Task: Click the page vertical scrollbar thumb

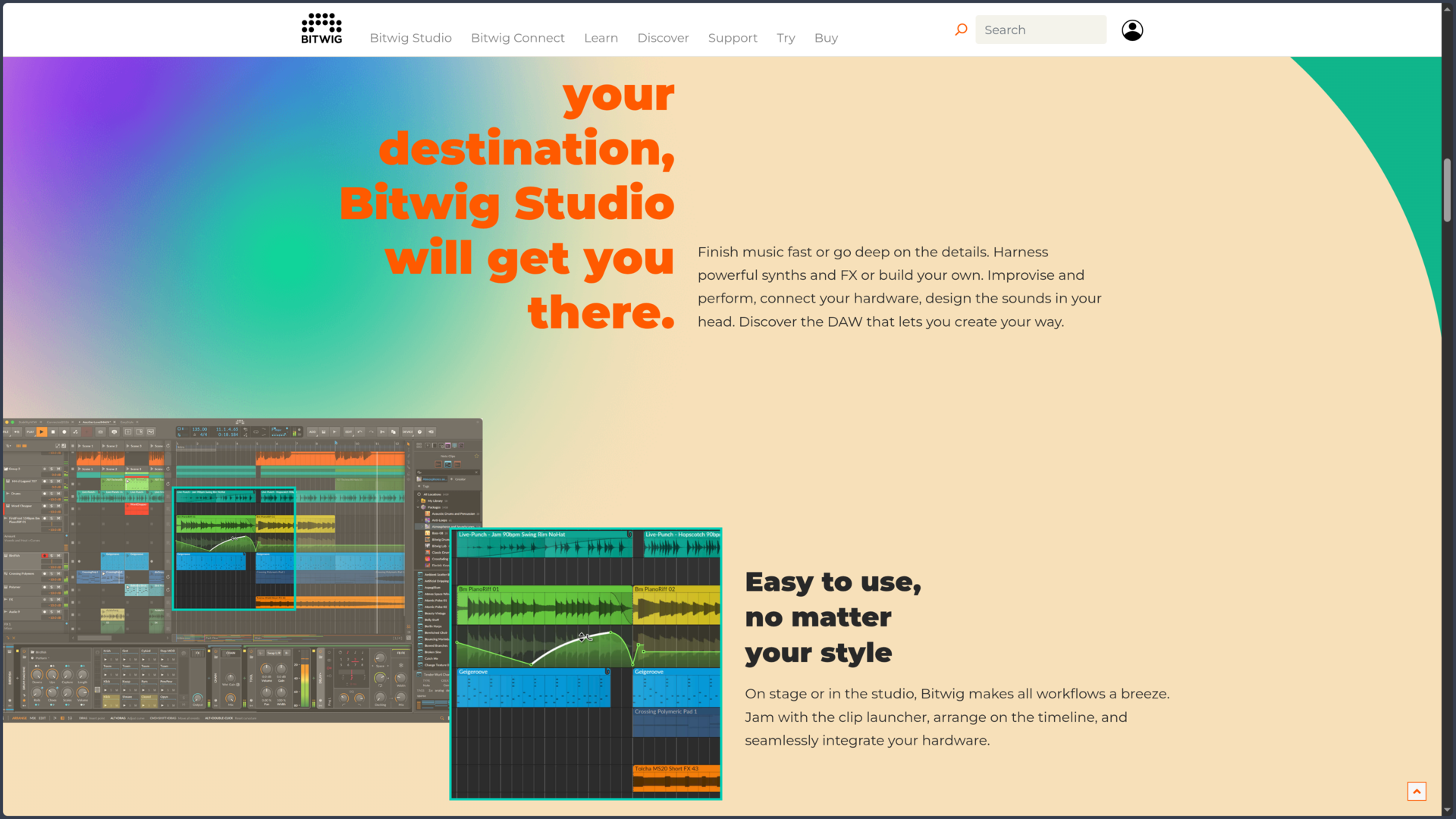Action: point(1447,190)
